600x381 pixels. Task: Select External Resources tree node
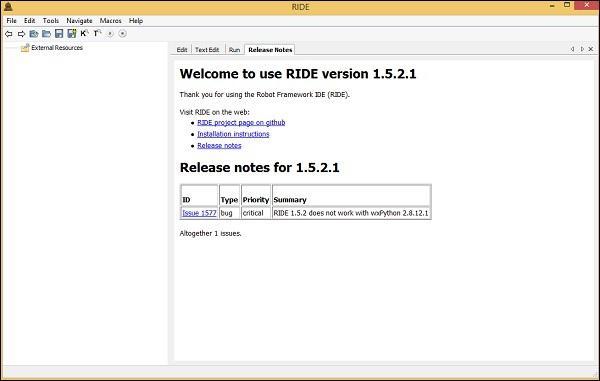[57, 48]
